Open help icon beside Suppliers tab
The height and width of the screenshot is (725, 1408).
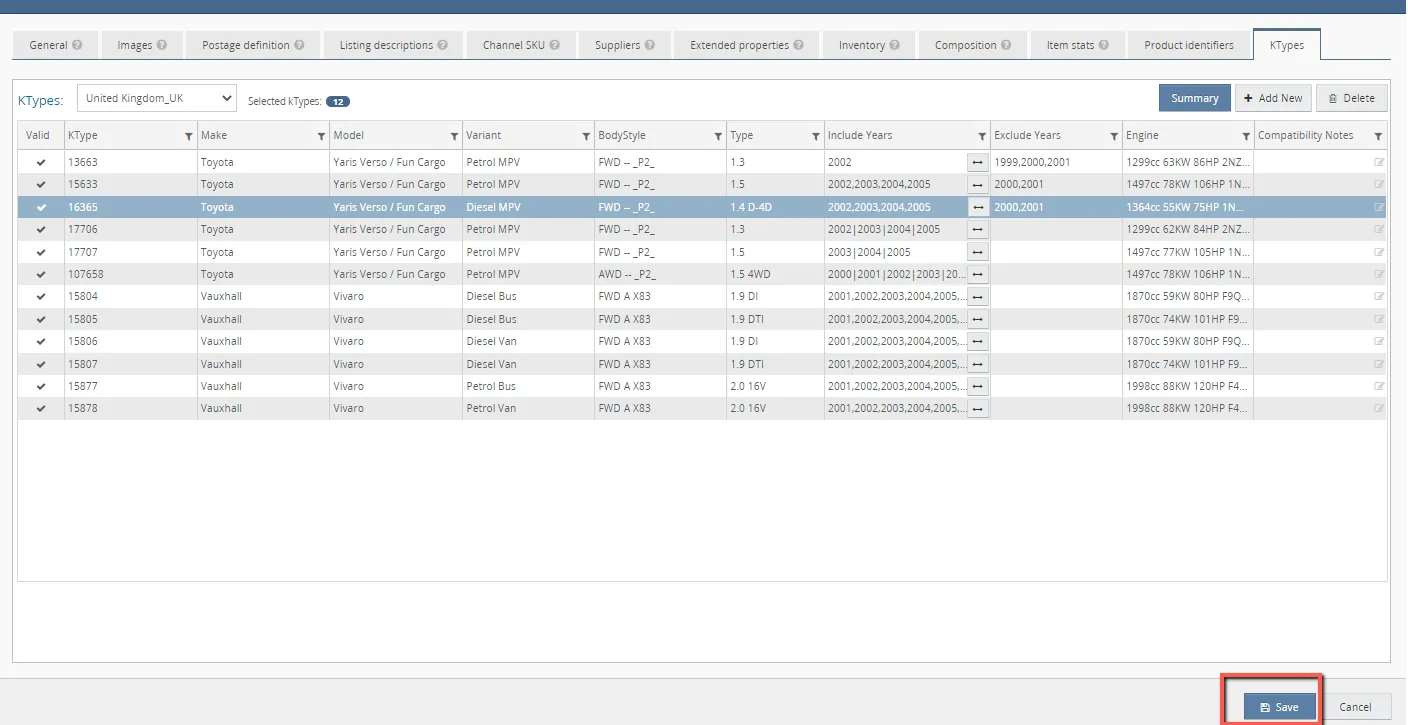650,45
